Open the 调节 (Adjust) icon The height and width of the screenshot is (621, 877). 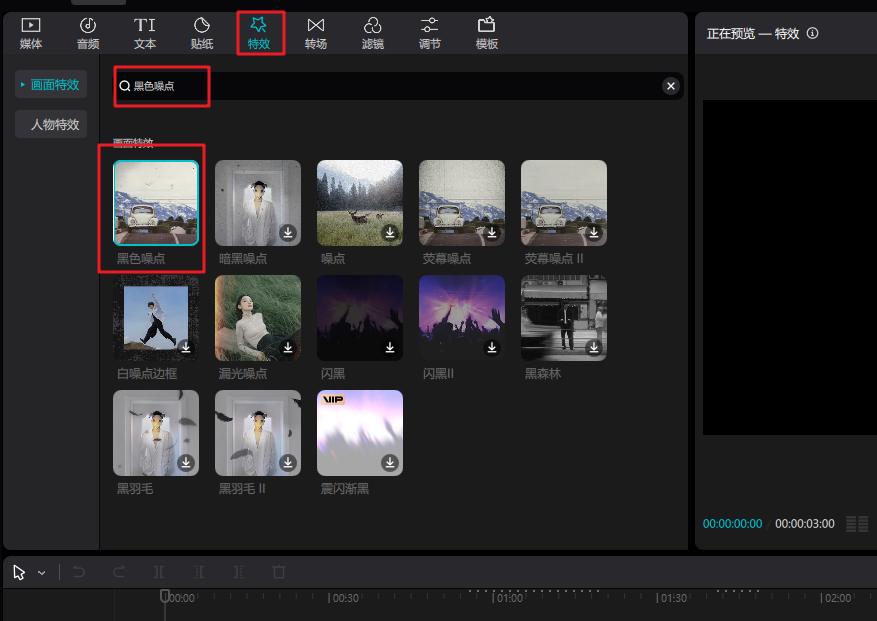(429, 33)
